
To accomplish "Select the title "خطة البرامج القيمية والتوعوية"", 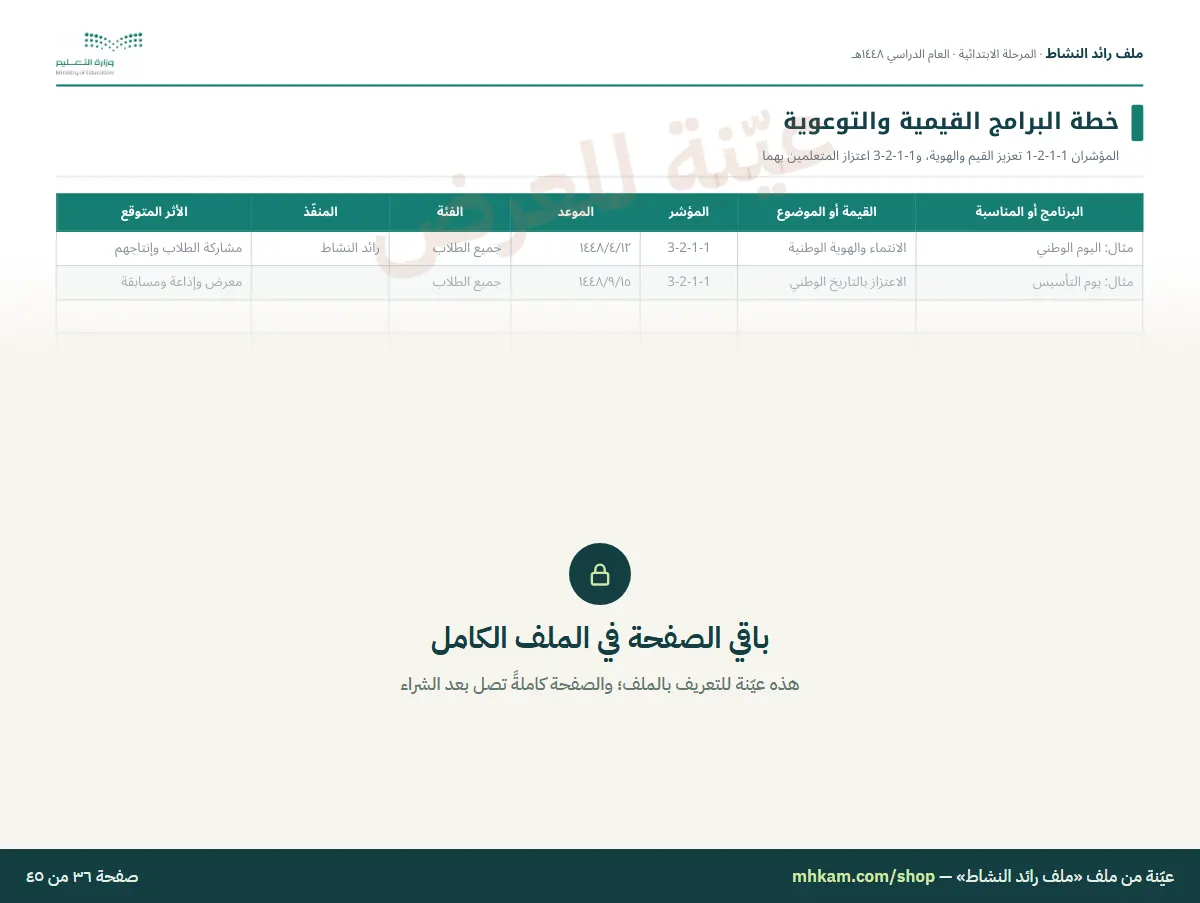I will pos(951,121).
